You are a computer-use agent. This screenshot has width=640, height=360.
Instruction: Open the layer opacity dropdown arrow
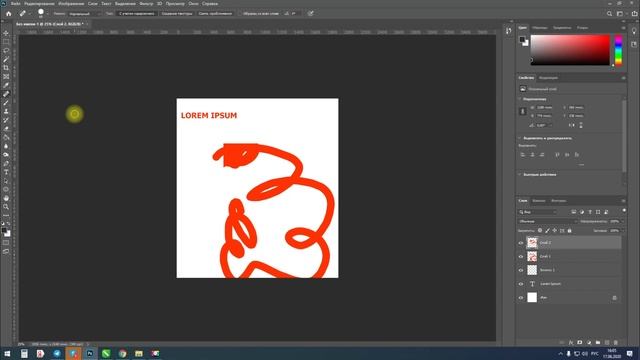coord(622,221)
